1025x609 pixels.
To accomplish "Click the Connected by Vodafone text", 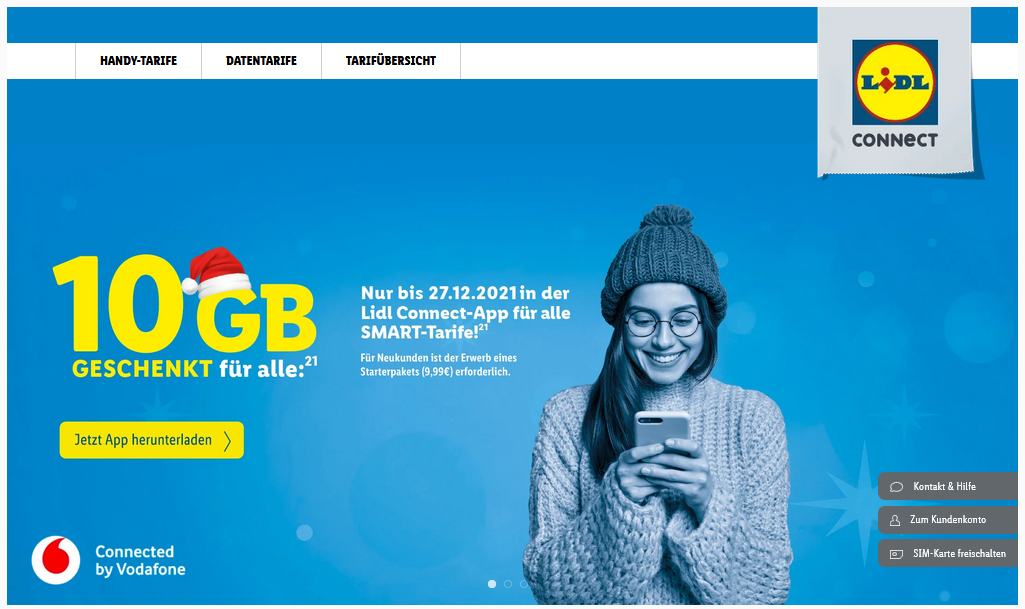I will (140, 561).
